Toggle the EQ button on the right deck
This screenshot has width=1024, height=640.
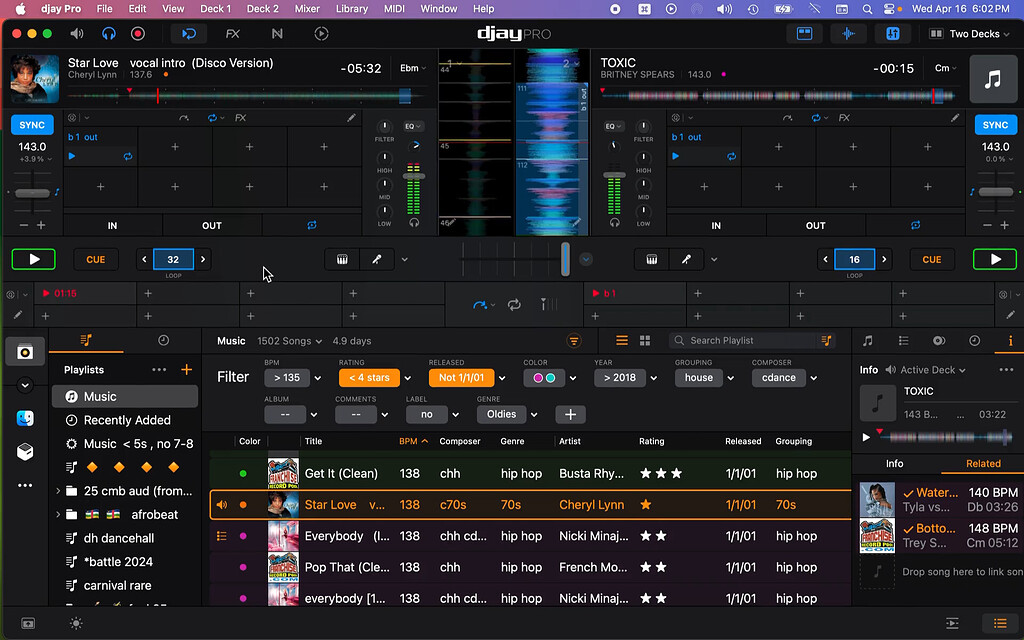click(x=614, y=127)
